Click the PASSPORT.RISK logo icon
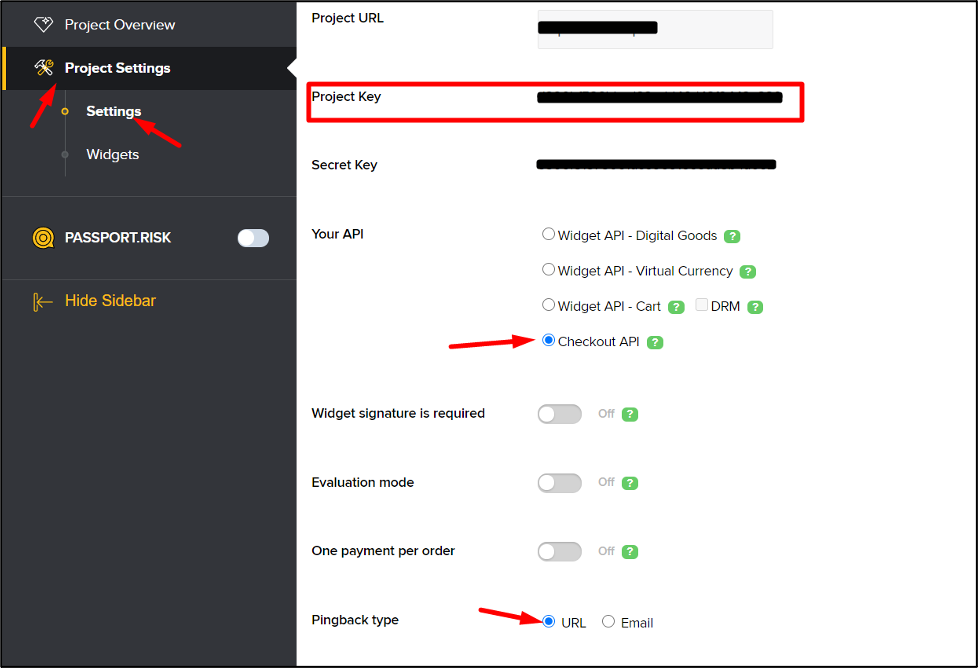Screen dimensions: 979x668 click(43, 238)
